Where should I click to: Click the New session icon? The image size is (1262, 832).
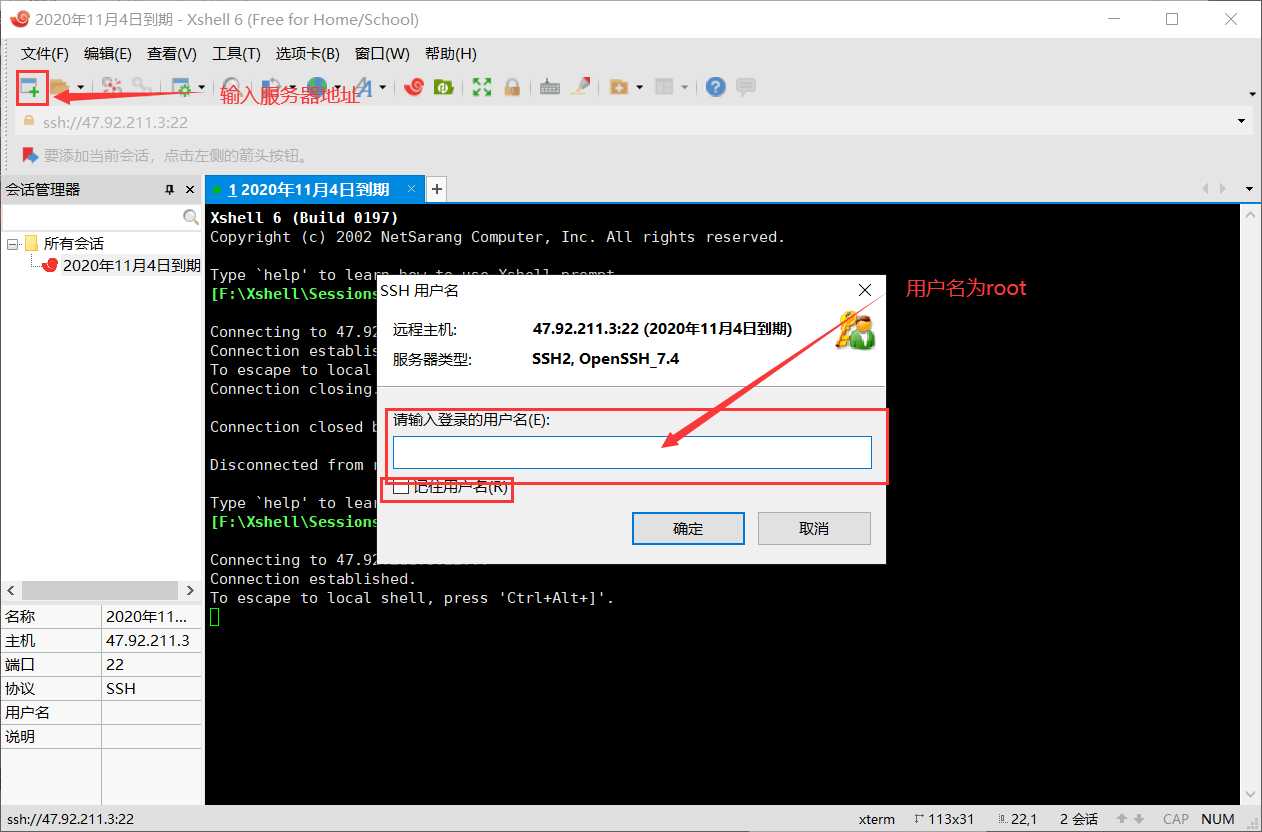(x=32, y=88)
